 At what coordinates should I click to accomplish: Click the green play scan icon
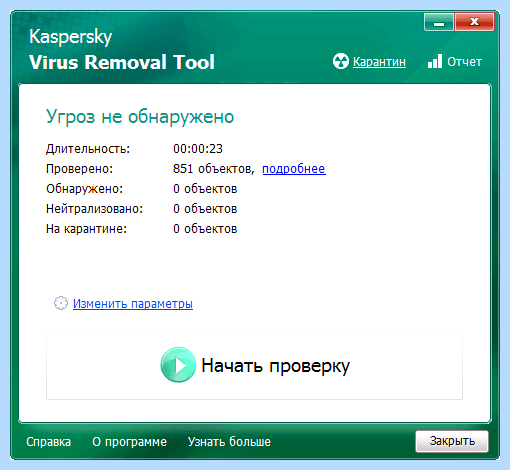point(178,365)
